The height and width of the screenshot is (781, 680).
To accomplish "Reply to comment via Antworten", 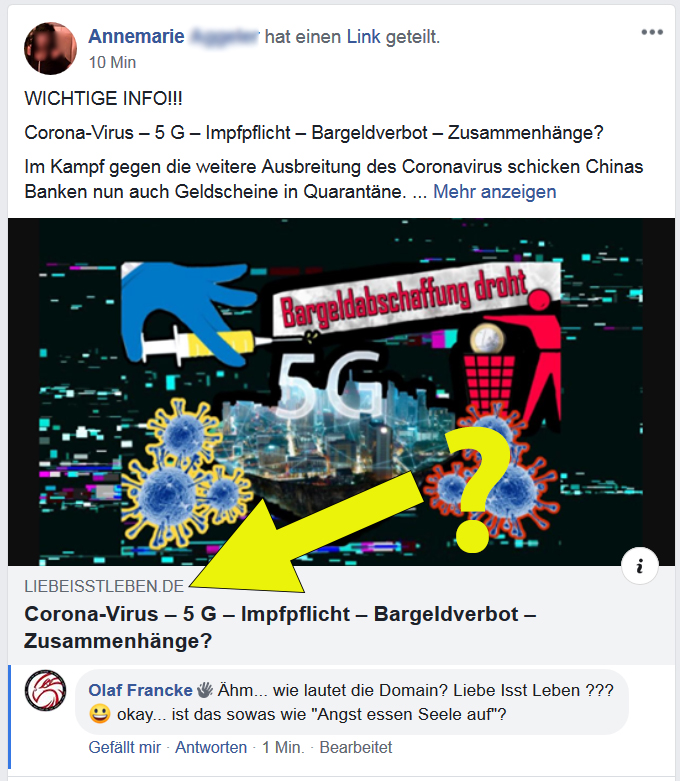I will pos(211,747).
